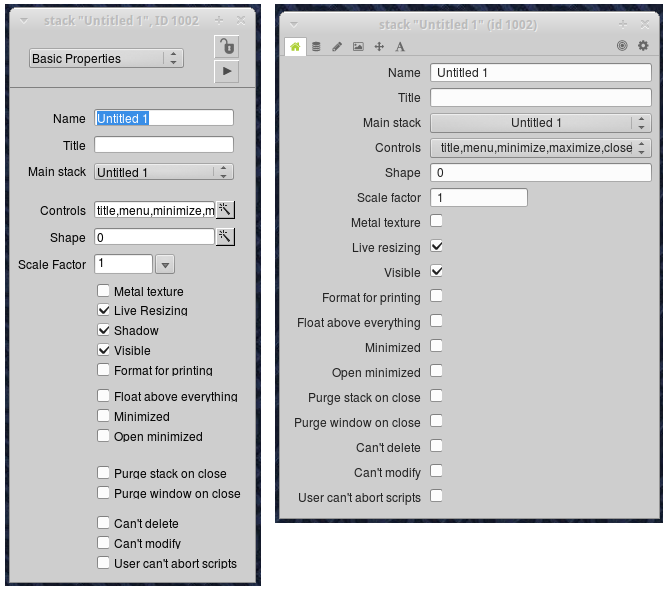Image resolution: width=672 pixels, height=590 pixels.
Task: Uncheck Live resizing in right inspector
Action: (x=436, y=246)
